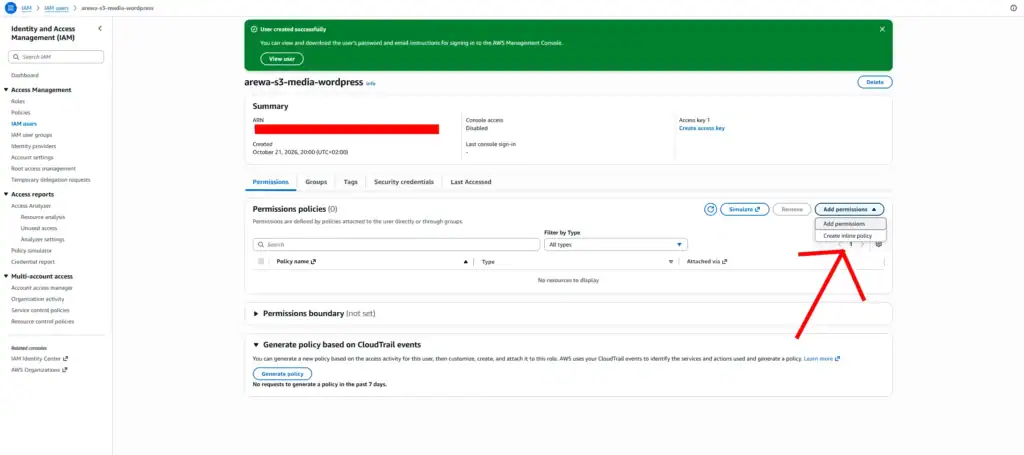
Task: Open AWS Organizations related console
Action: coord(39,370)
